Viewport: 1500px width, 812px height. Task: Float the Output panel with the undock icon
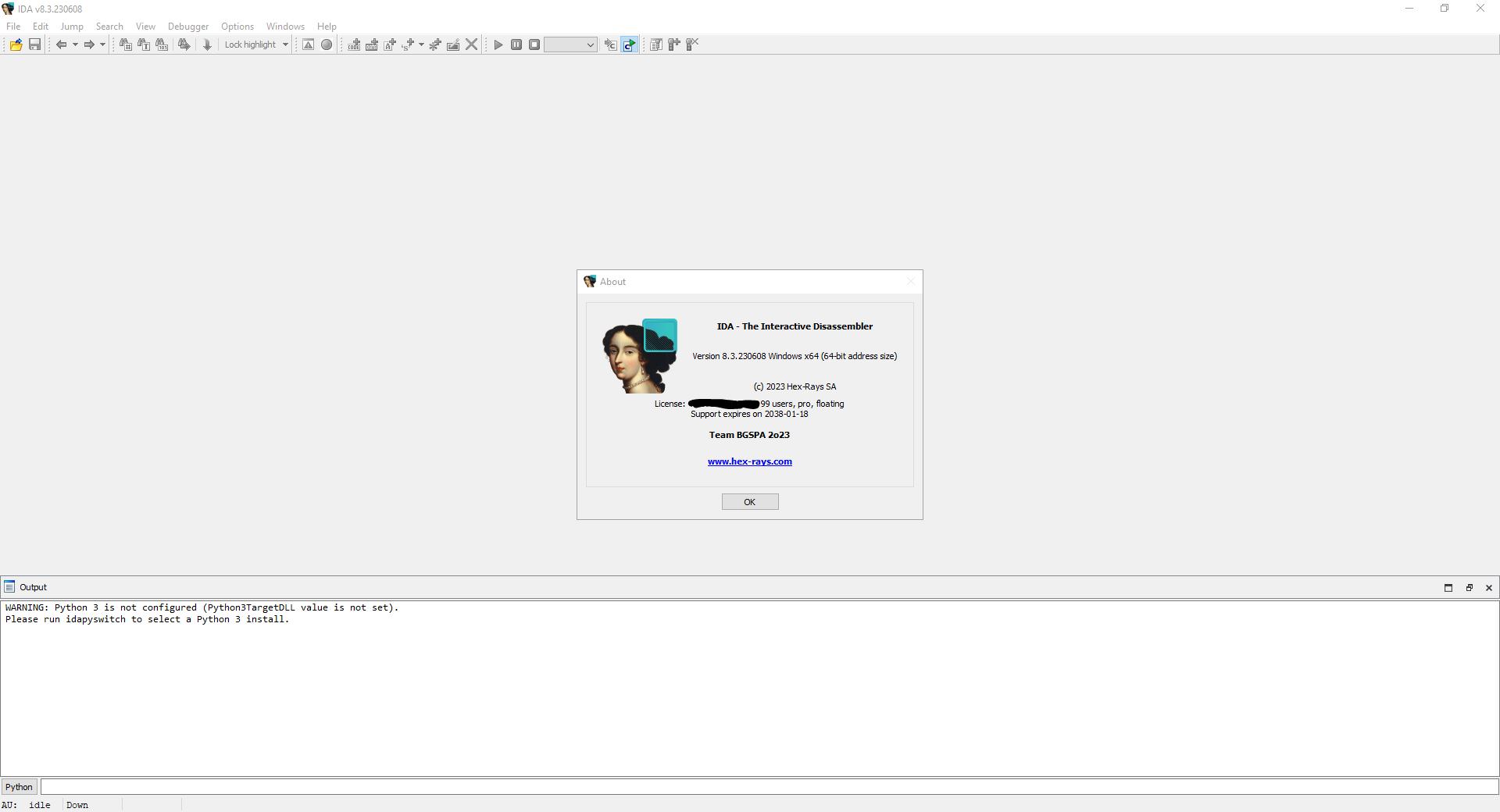(1469, 588)
